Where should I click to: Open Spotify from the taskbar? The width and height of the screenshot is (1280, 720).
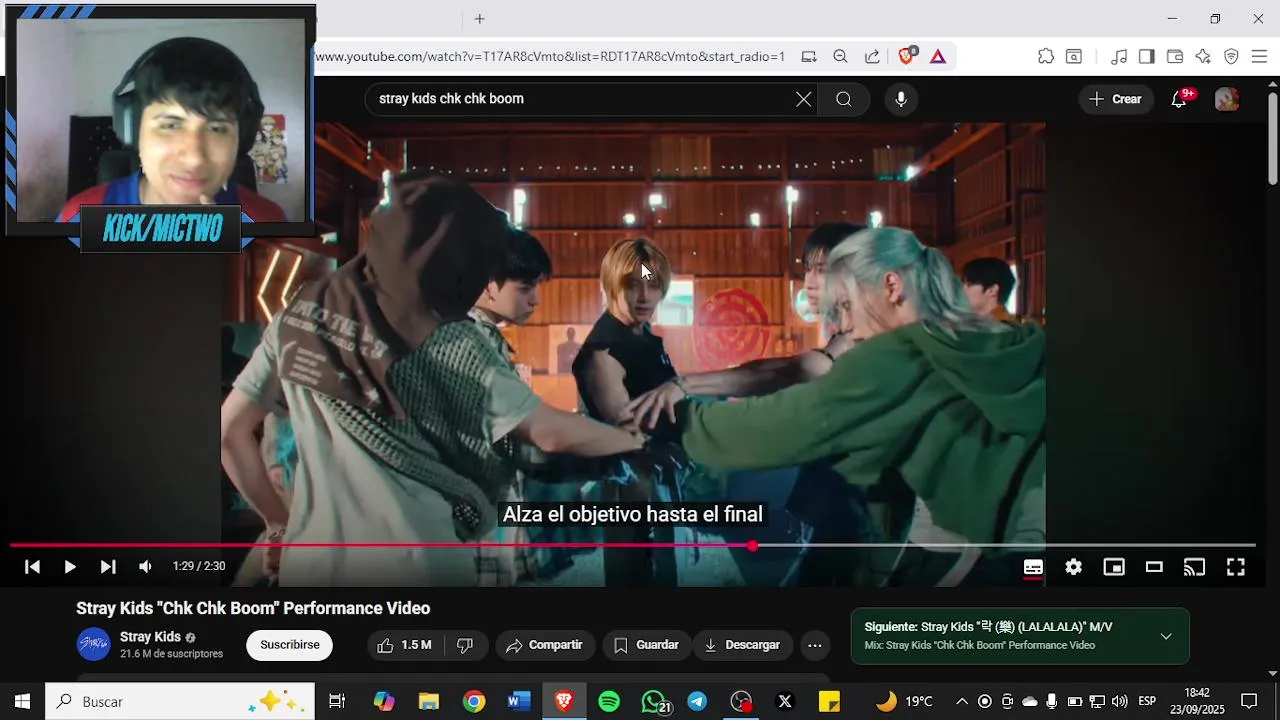tap(609, 701)
